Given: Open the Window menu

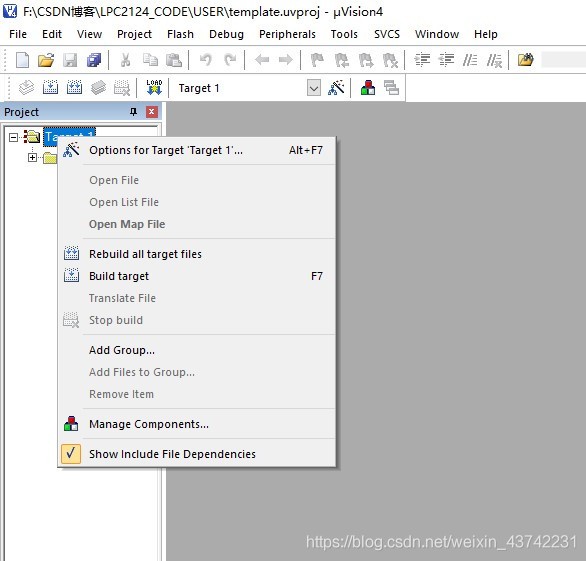Looking at the screenshot, I should (437, 34).
